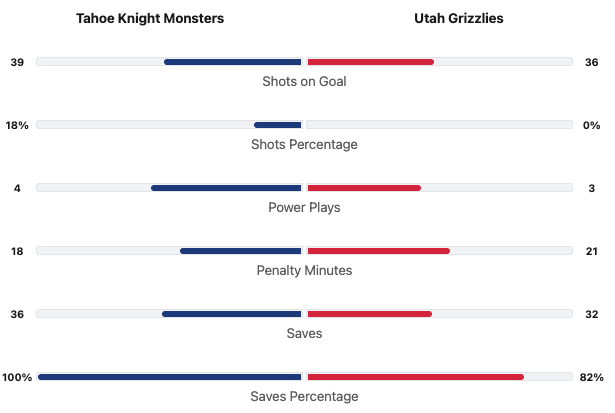The image size is (615, 413).
Task: Click the Shots Percentage label
Action: click(x=304, y=145)
